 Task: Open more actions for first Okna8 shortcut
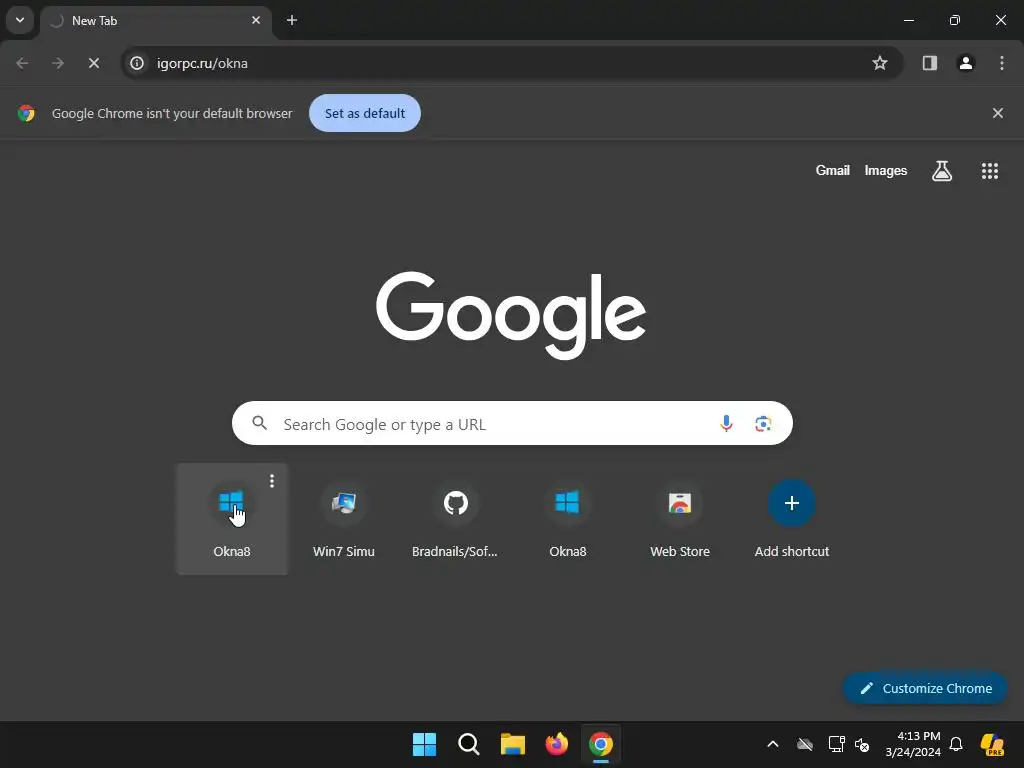click(272, 481)
